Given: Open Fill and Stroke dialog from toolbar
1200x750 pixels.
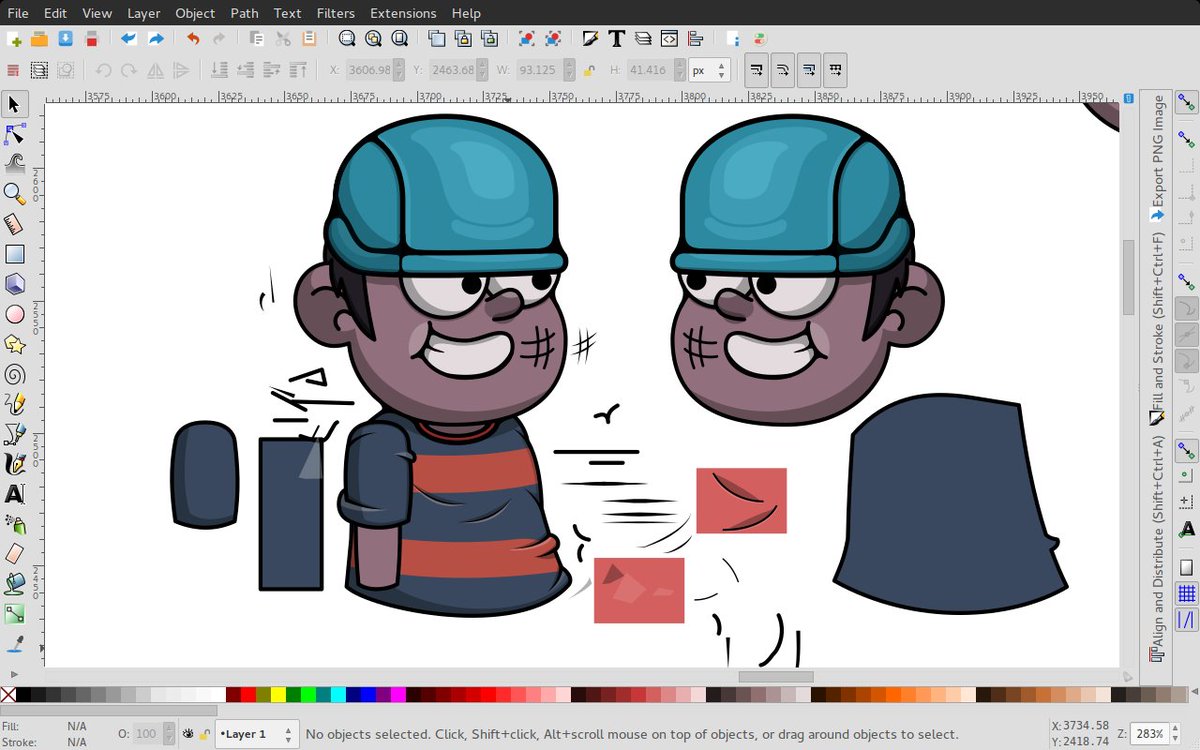Looking at the screenshot, I should 591,39.
